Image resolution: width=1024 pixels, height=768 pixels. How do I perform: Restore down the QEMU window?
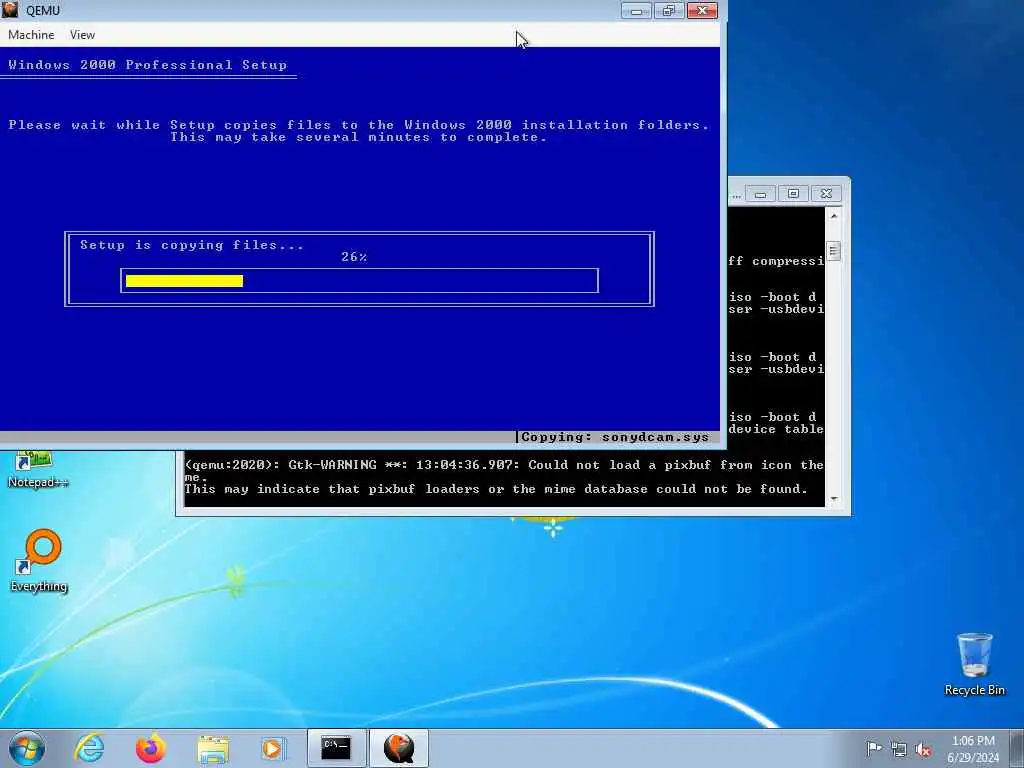(669, 10)
